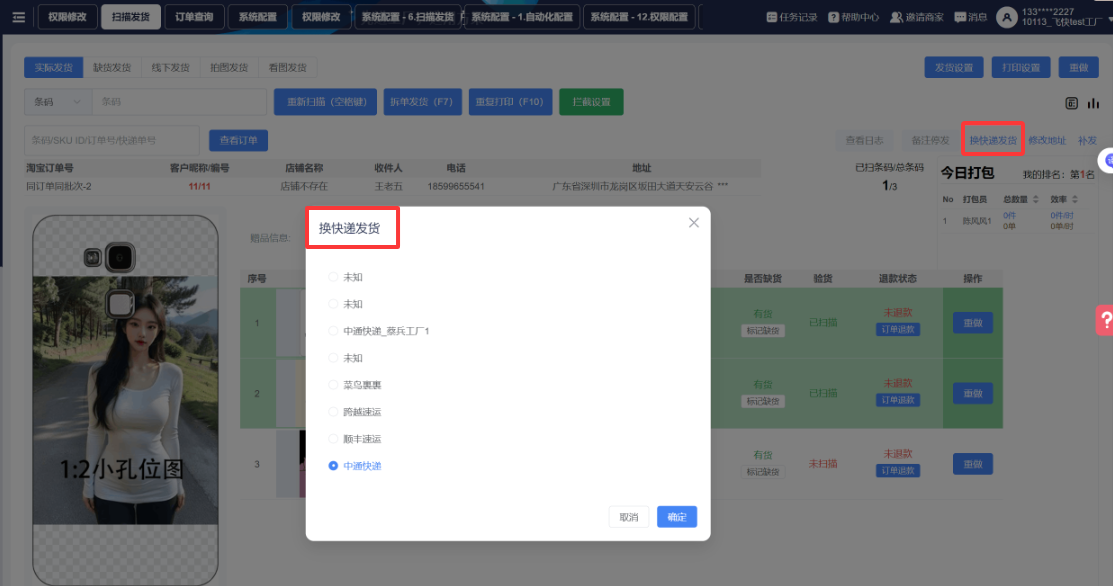Screen dimensions: 1113x586
Task: Click the 补发 link
Action: point(1087,140)
